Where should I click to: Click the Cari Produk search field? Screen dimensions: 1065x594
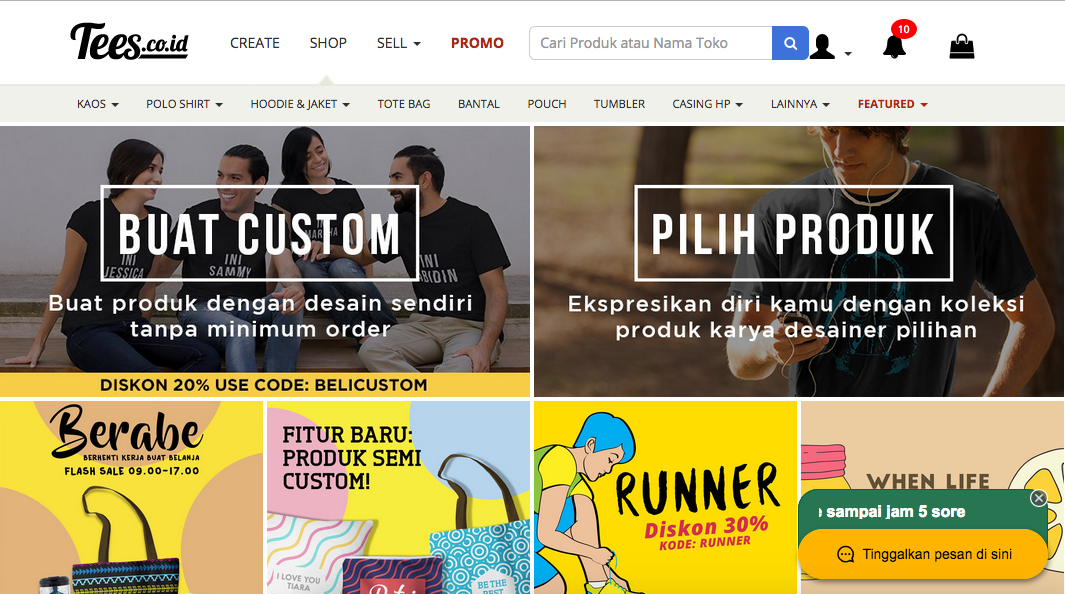click(x=651, y=43)
